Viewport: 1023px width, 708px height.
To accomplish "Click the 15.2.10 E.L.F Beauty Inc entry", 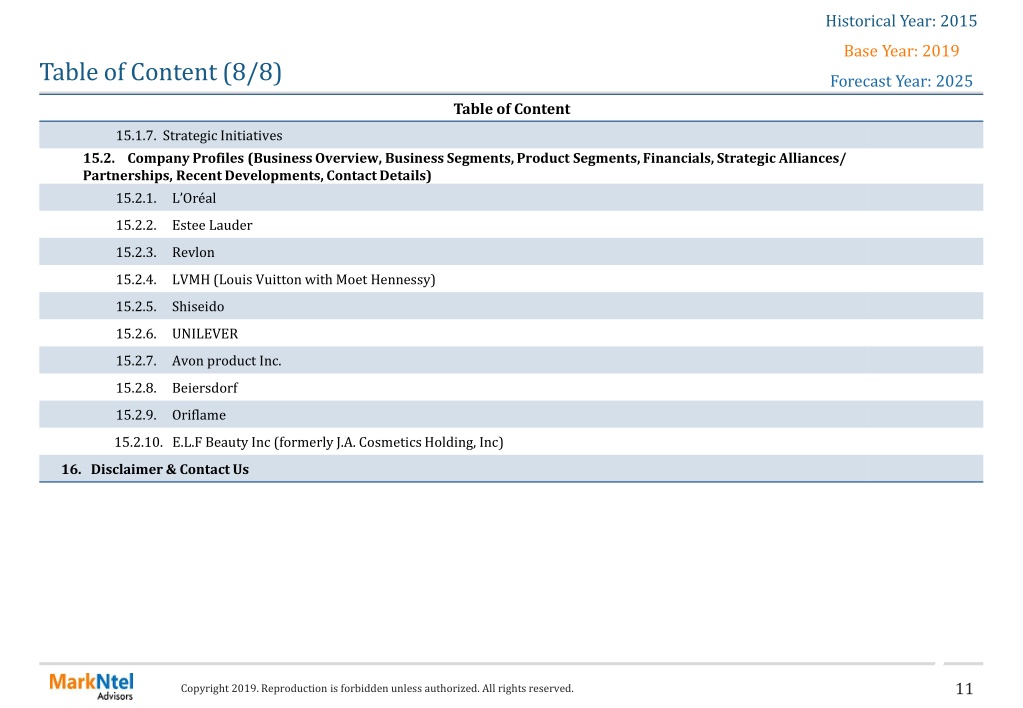I will 511,442.
